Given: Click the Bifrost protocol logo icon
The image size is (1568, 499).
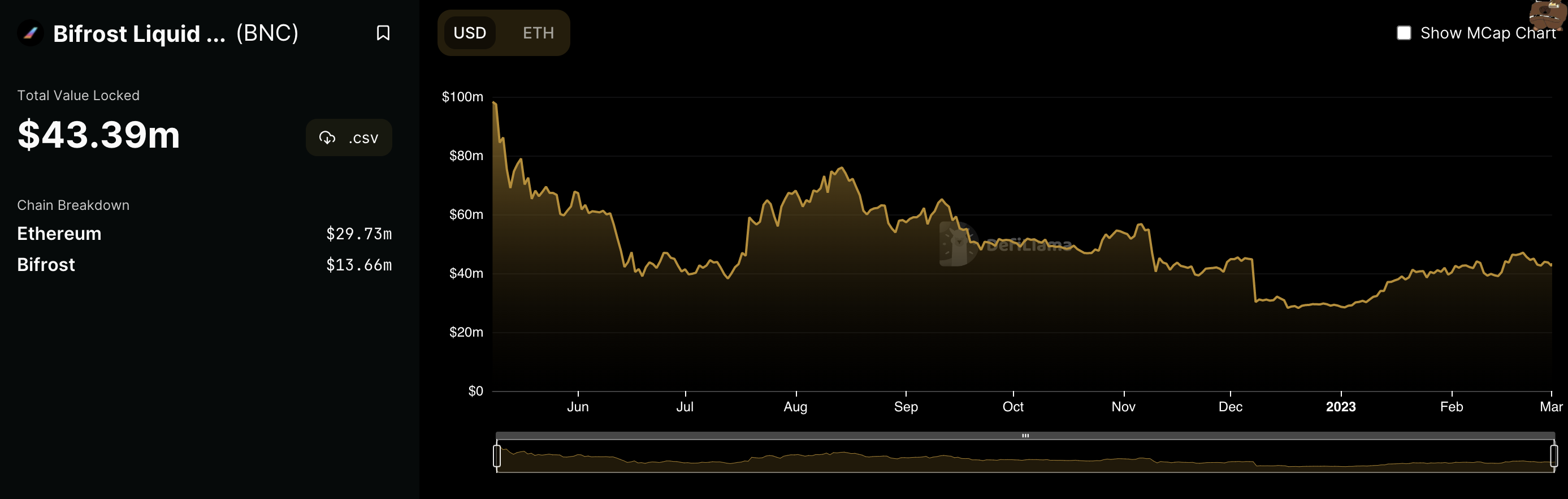Looking at the screenshot, I should [30, 33].
